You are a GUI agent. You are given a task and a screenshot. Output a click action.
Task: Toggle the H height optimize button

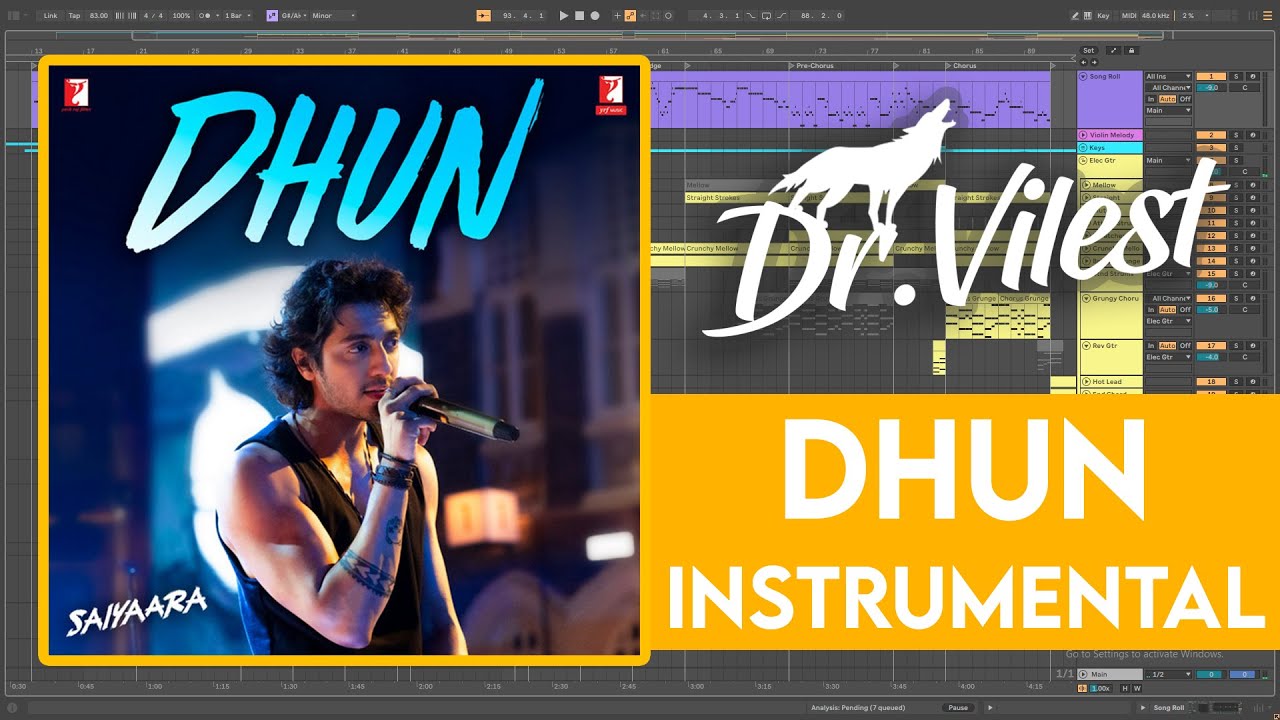(x=1125, y=689)
